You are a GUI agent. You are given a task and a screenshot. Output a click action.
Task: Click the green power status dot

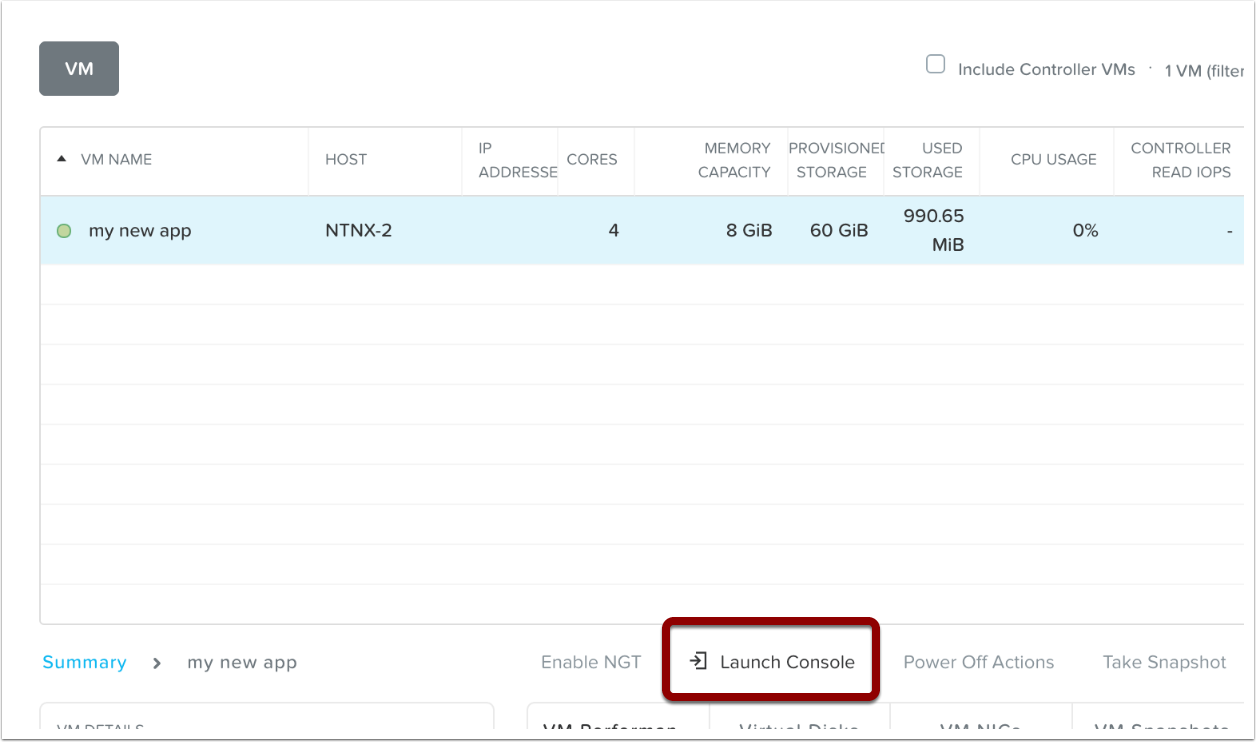pyautogui.click(x=64, y=231)
